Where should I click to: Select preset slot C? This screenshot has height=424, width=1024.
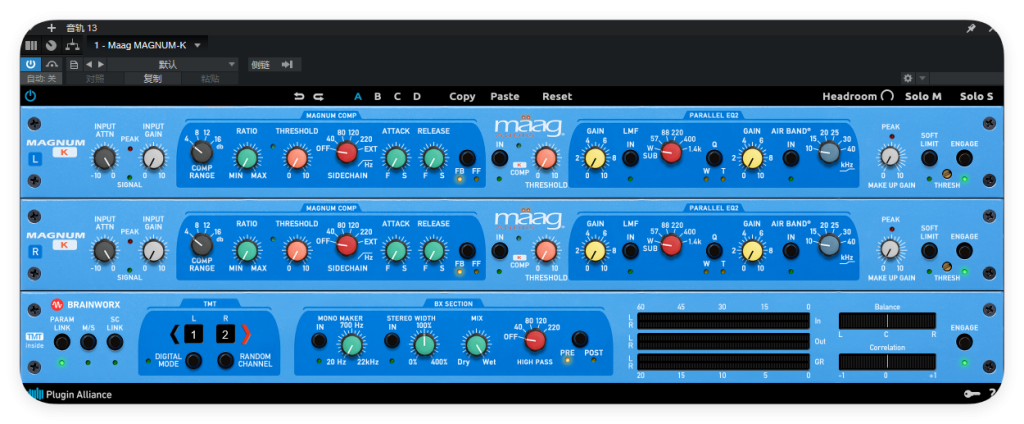pyautogui.click(x=397, y=97)
